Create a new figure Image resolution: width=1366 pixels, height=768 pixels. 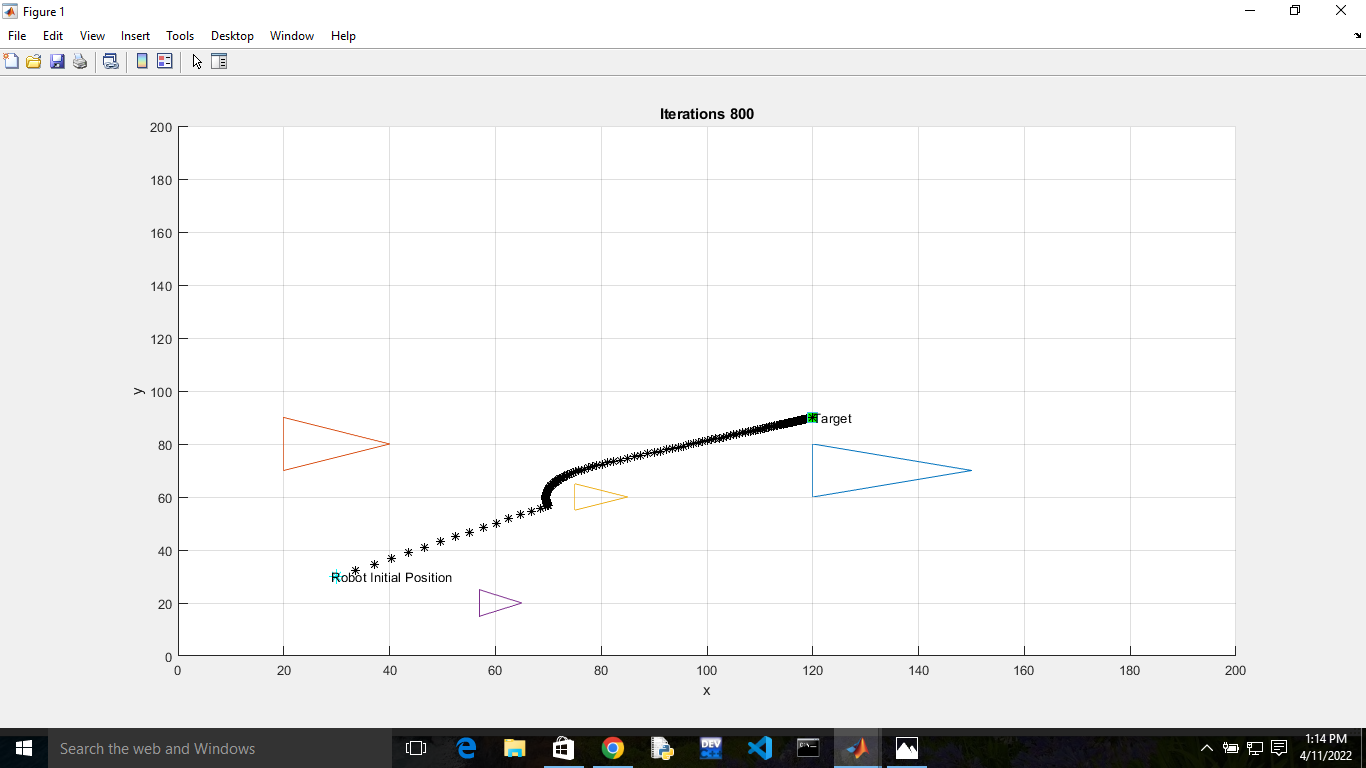[x=11, y=61]
